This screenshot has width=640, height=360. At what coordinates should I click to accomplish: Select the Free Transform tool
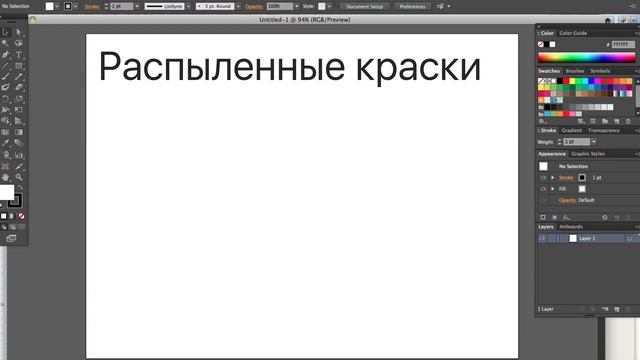point(19,110)
